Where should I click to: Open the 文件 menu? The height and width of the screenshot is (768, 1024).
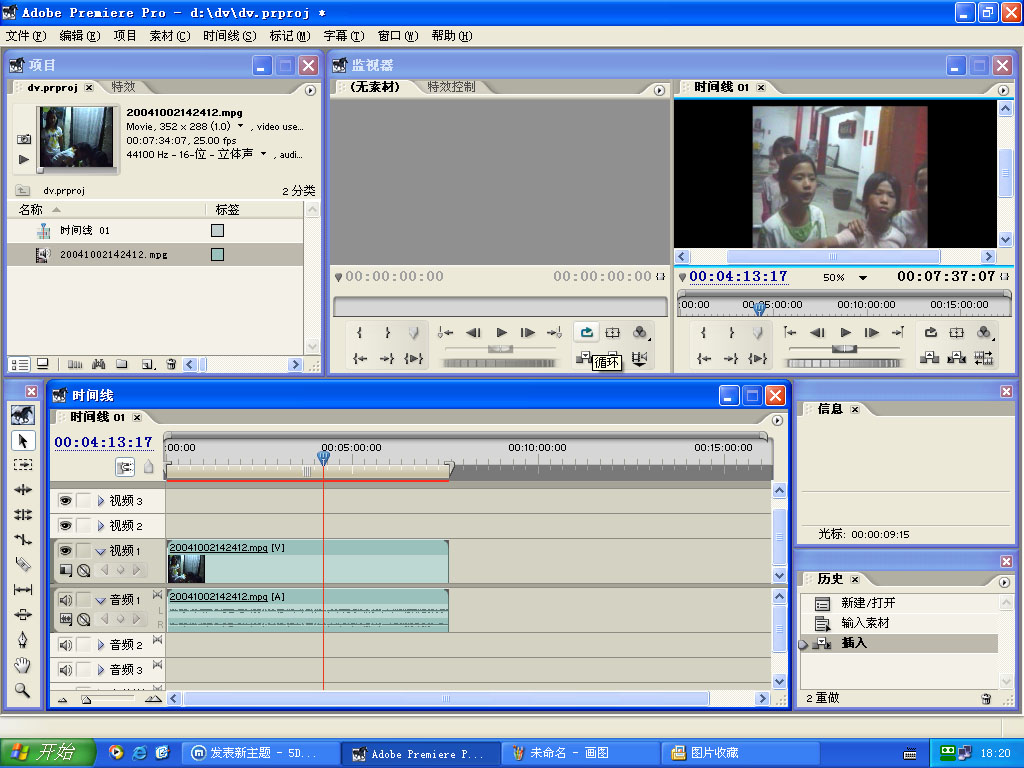pos(26,36)
